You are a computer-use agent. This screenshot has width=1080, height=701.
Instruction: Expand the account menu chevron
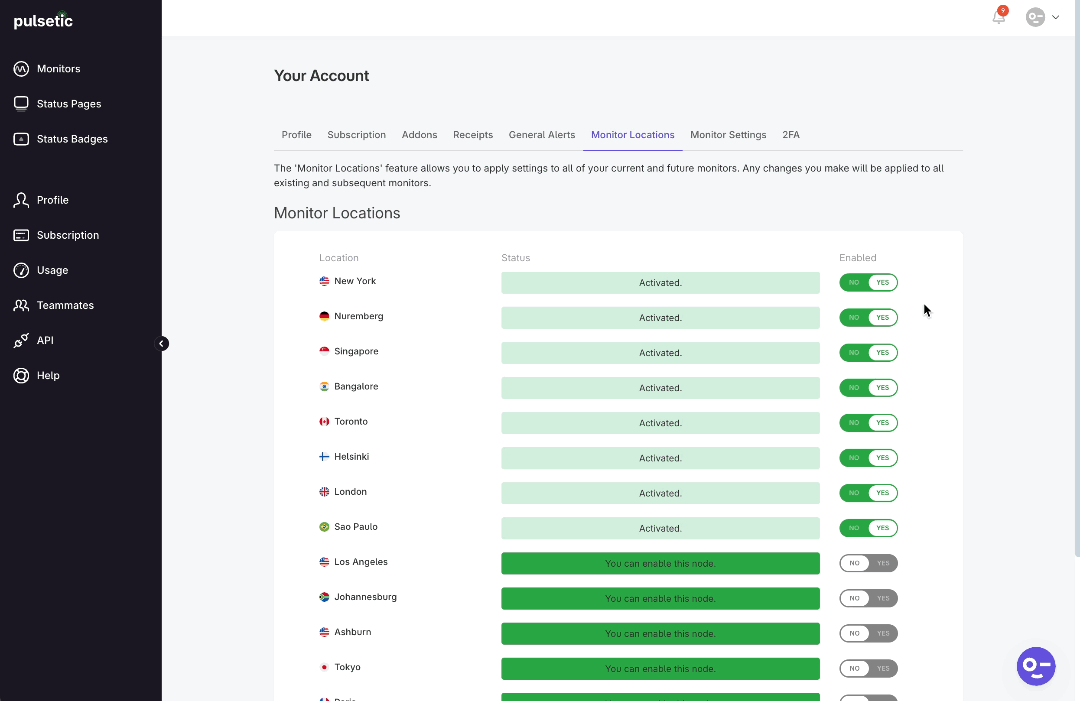tap(1055, 17)
